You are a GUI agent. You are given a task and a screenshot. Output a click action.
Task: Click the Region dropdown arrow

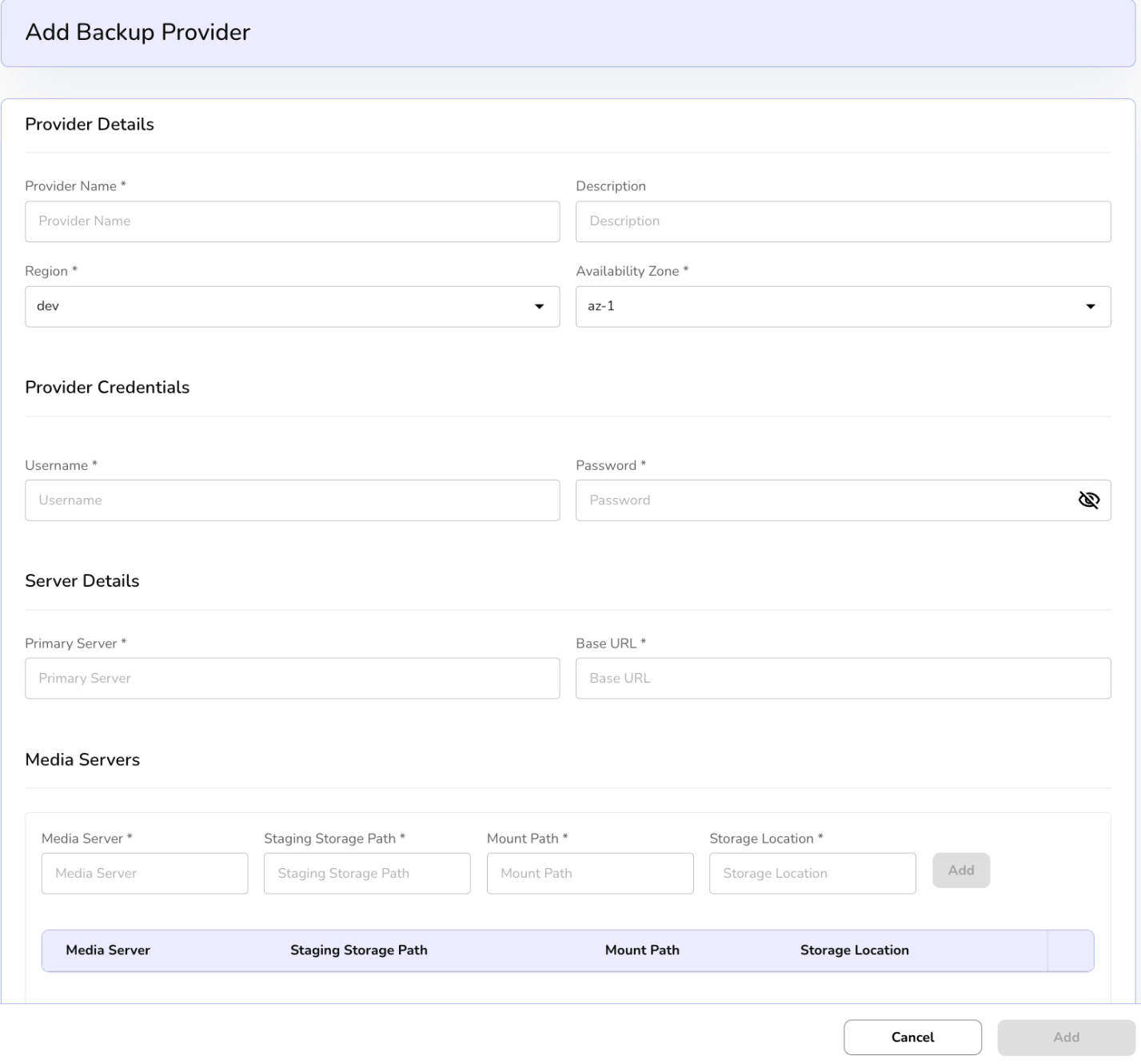click(539, 307)
